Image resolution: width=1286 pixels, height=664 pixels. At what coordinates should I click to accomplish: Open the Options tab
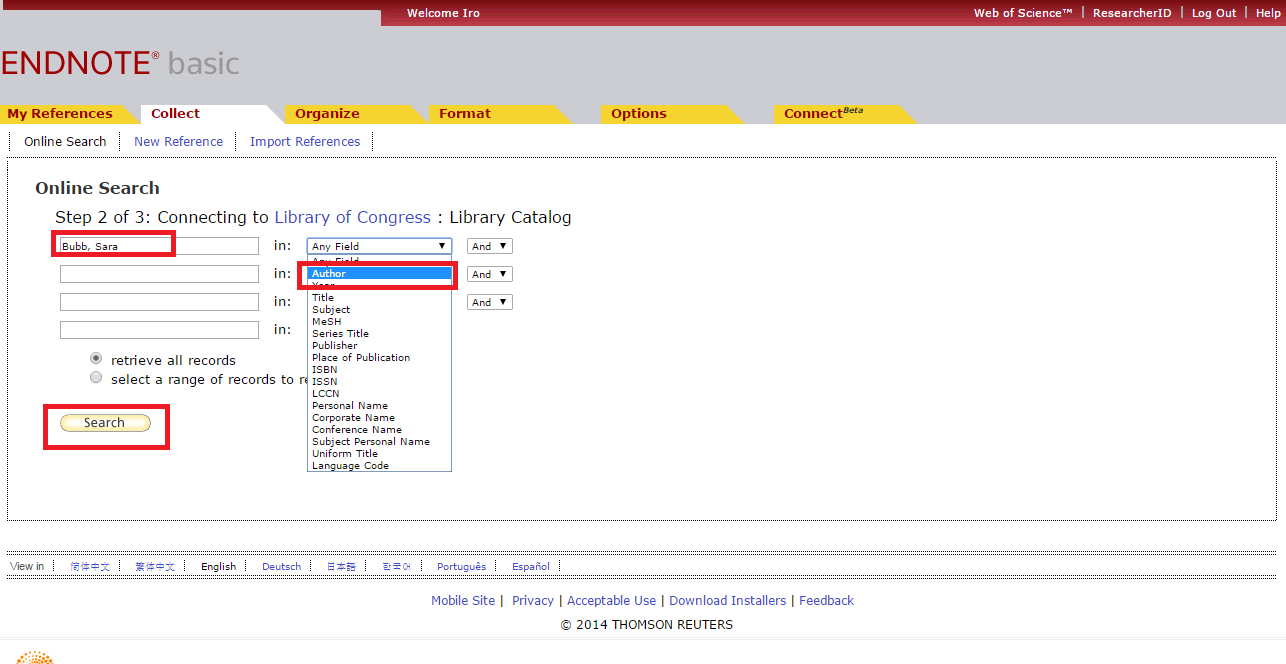638,114
